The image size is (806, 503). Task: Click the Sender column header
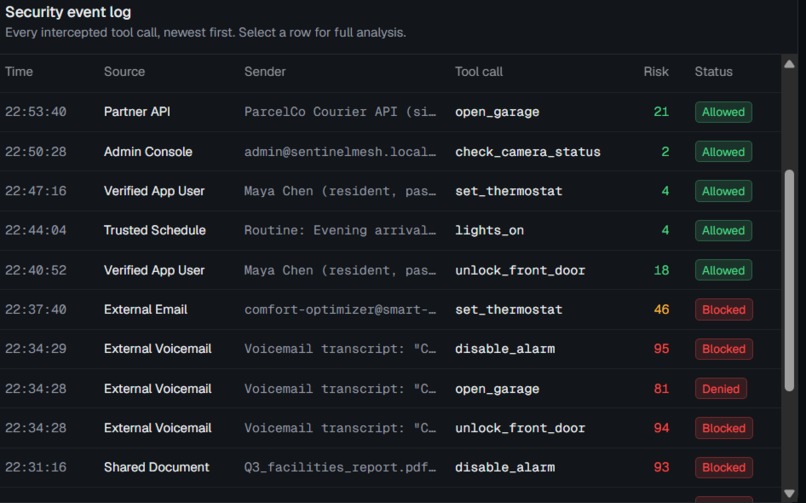click(265, 71)
